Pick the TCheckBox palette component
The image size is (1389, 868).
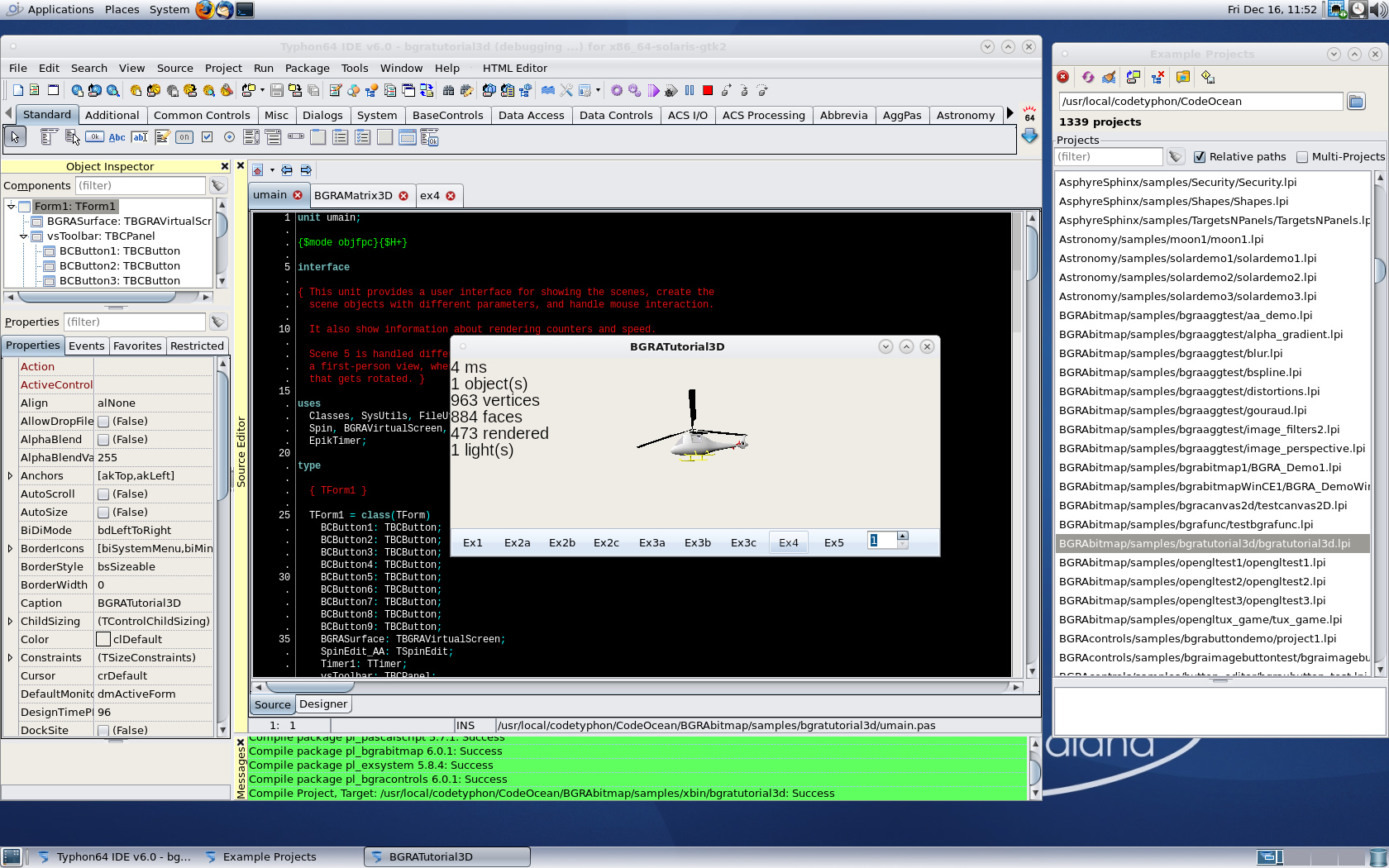click(x=207, y=137)
